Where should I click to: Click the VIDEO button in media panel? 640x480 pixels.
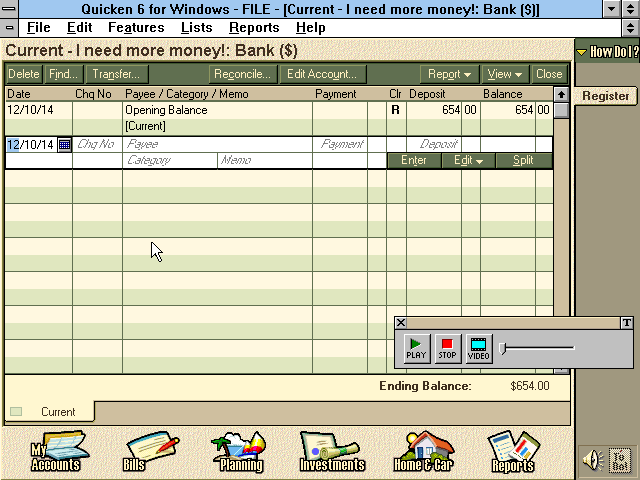(x=478, y=349)
